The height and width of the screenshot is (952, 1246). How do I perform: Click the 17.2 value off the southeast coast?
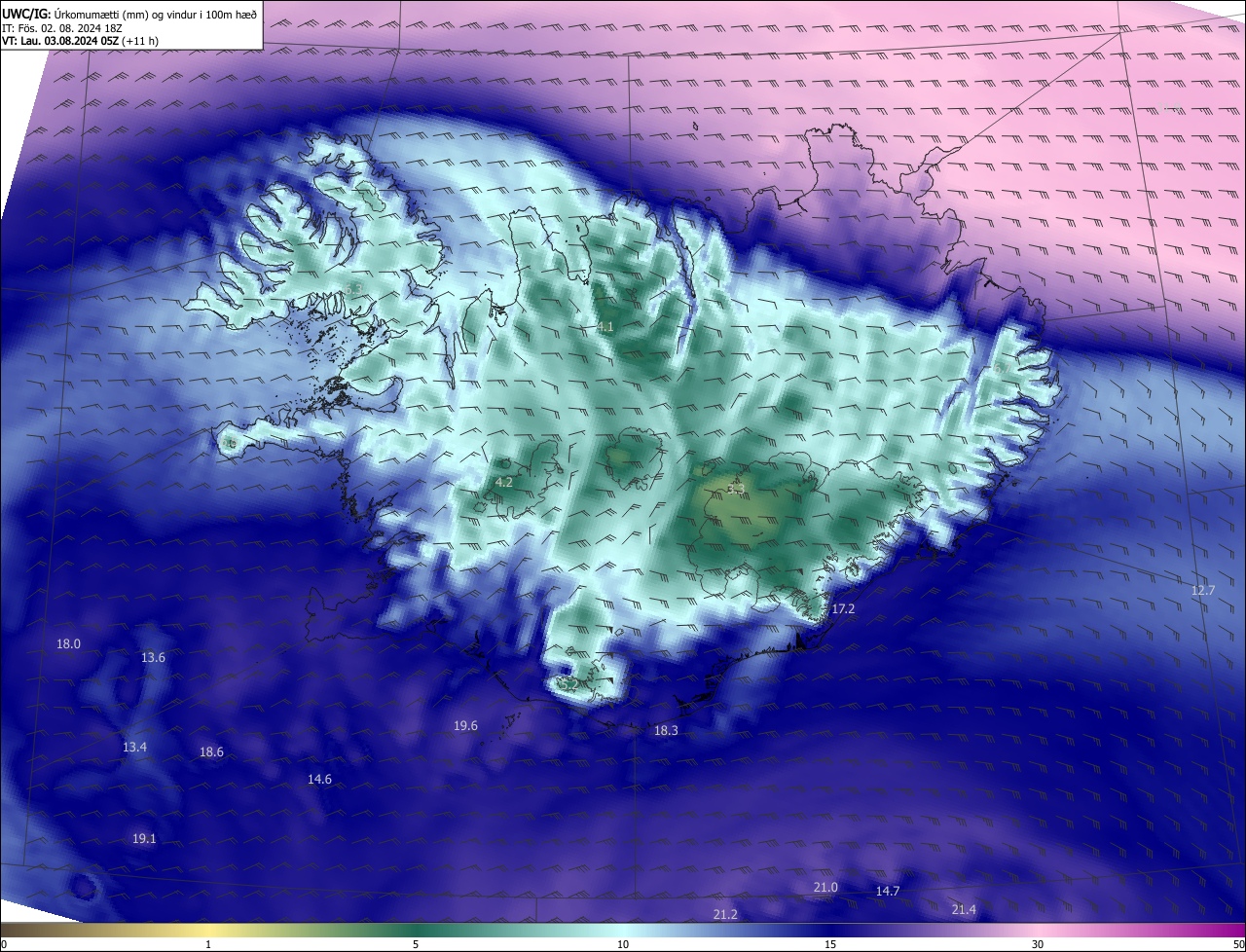click(843, 608)
